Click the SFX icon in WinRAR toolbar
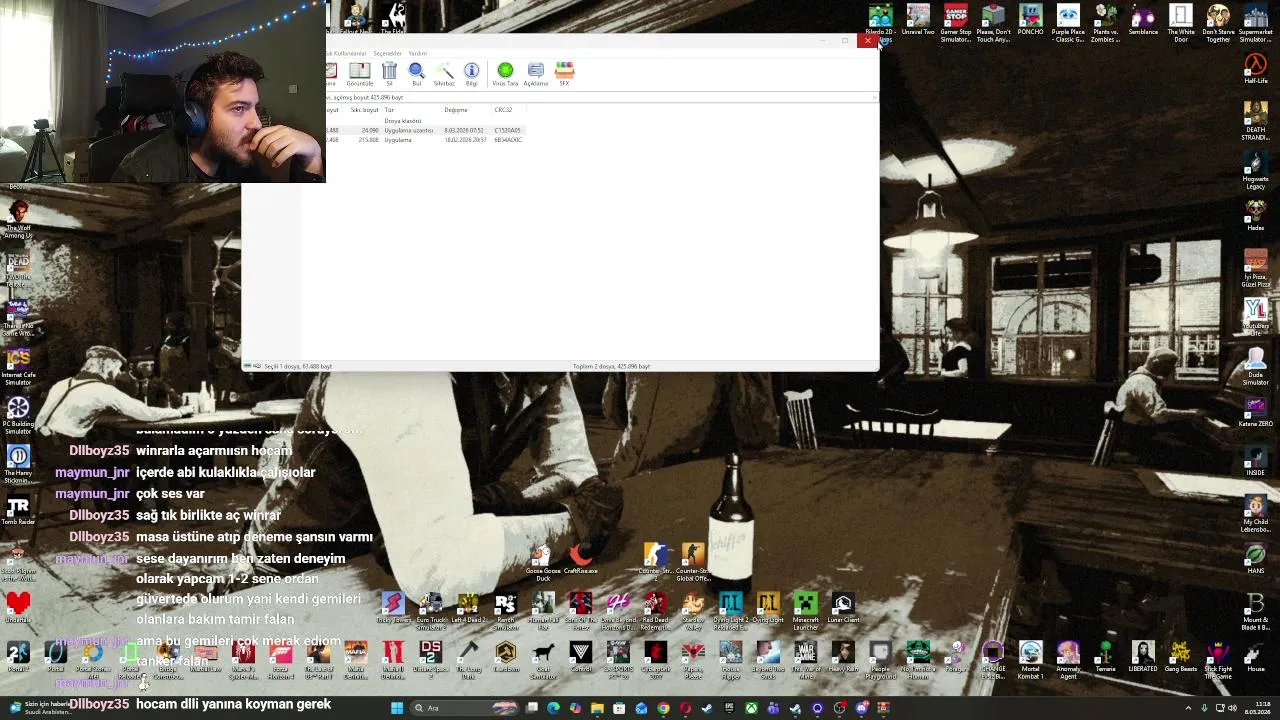 [x=564, y=73]
